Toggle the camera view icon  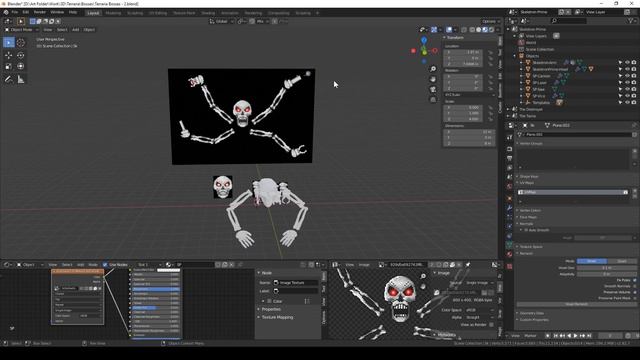coord(433,89)
